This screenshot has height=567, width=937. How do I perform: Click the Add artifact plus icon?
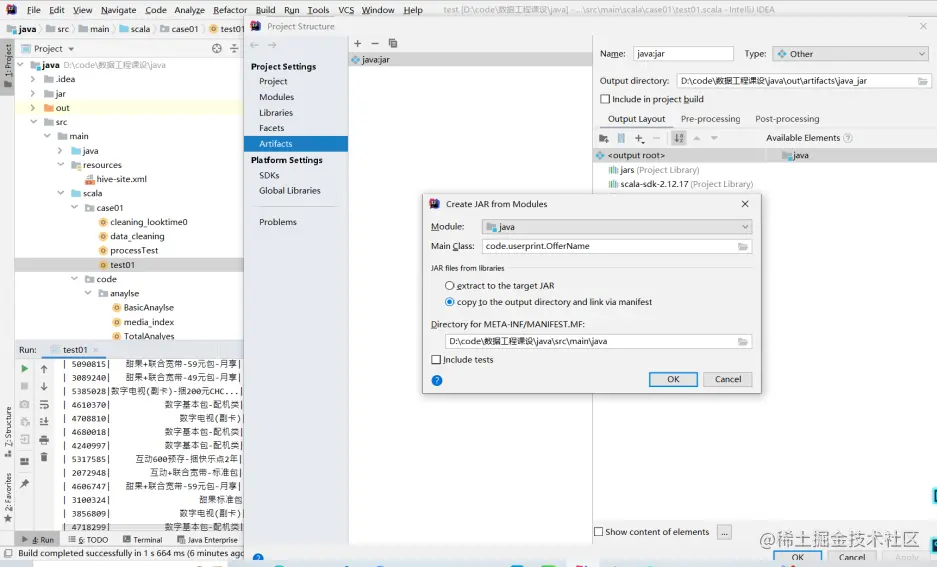pyautogui.click(x=357, y=43)
